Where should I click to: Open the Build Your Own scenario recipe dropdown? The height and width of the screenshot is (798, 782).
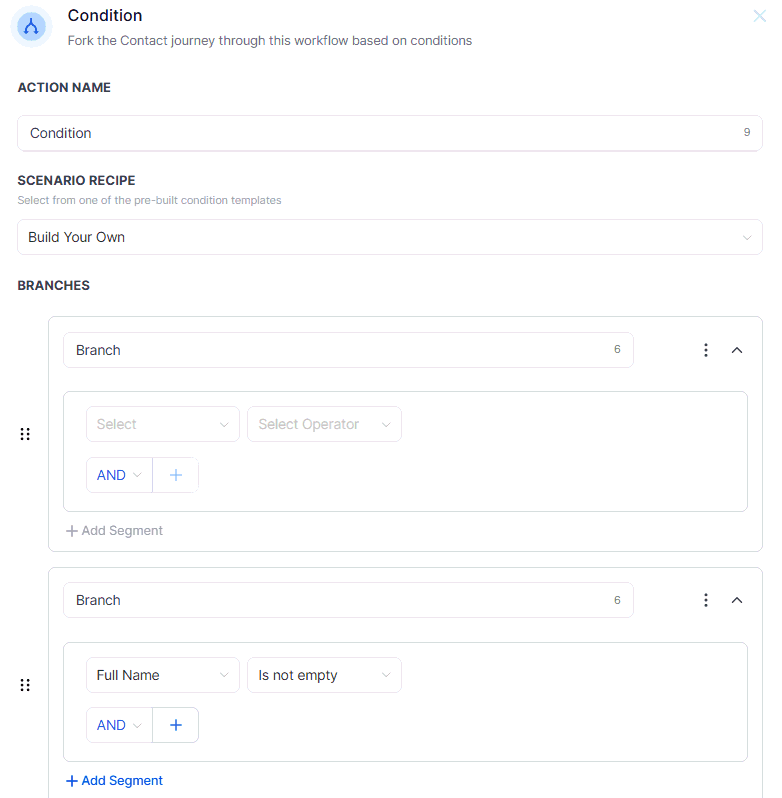click(389, 237)
